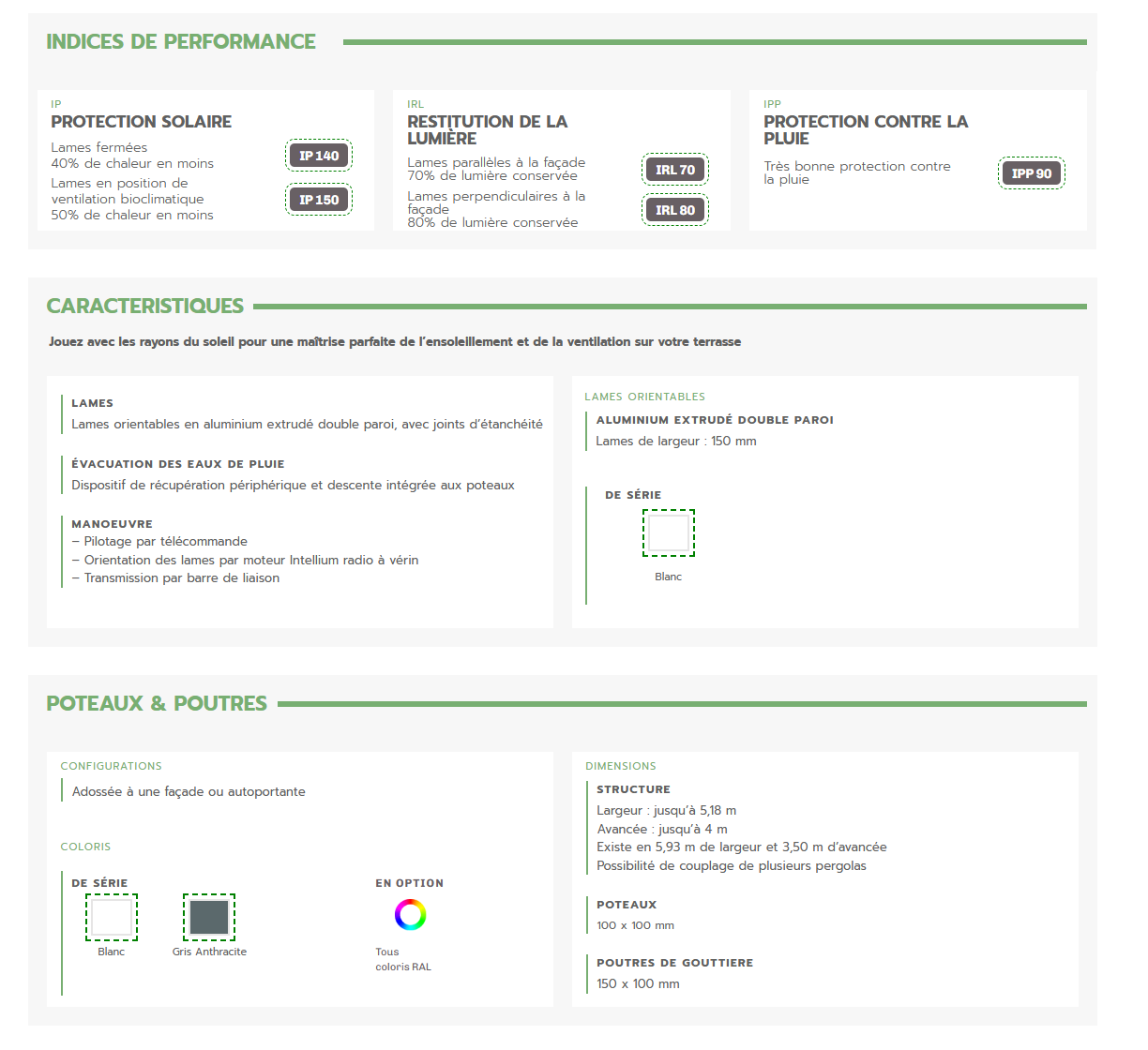This screenshot has width=1148, height=1050.
Task: Click ÉVACUATION DES EAUX DE PLUIE heading
Action: pos(178,464)
